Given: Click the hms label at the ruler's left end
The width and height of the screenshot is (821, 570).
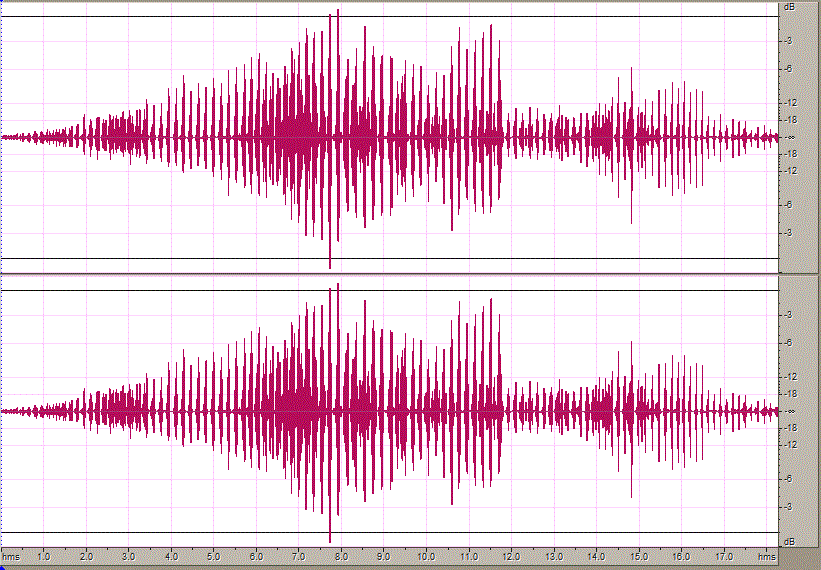Looking at the screenshot, I should (x=12, y=556).
